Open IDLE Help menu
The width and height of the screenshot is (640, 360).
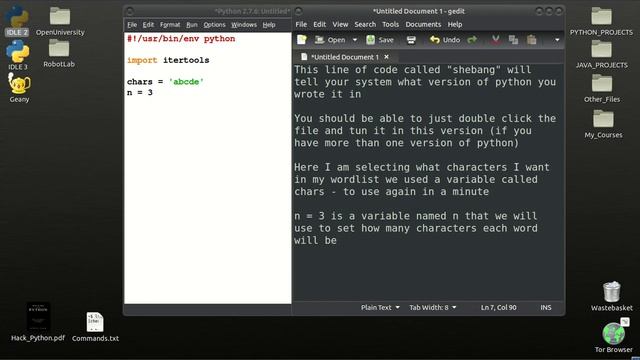pos(269,25)
